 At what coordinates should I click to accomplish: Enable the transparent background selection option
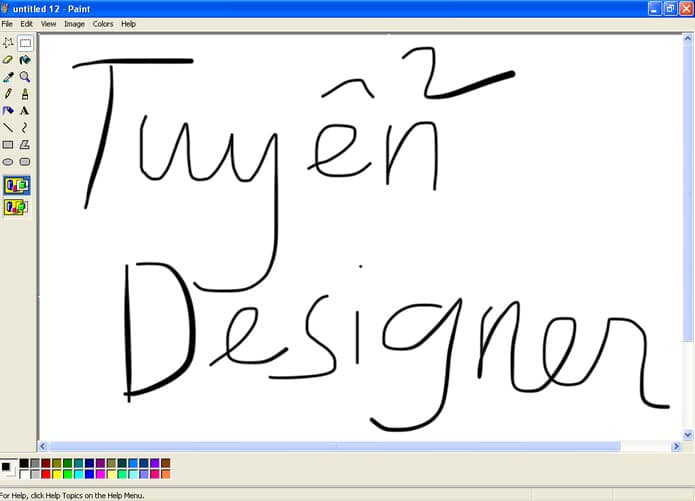[17, 207]
